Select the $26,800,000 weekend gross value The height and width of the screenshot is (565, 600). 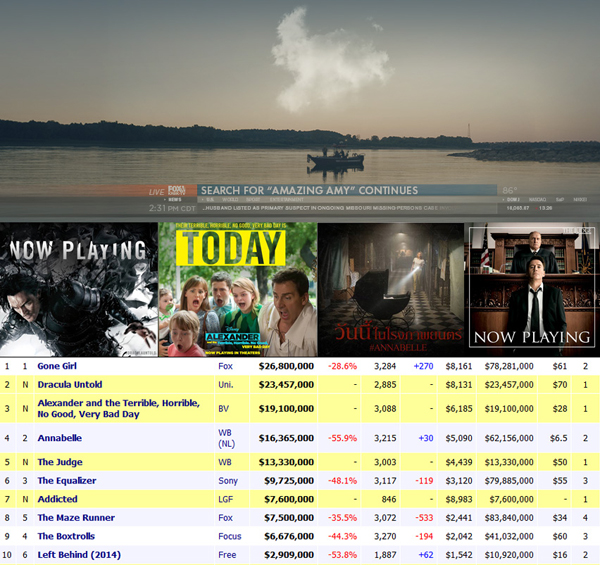[x=286, y=366]
